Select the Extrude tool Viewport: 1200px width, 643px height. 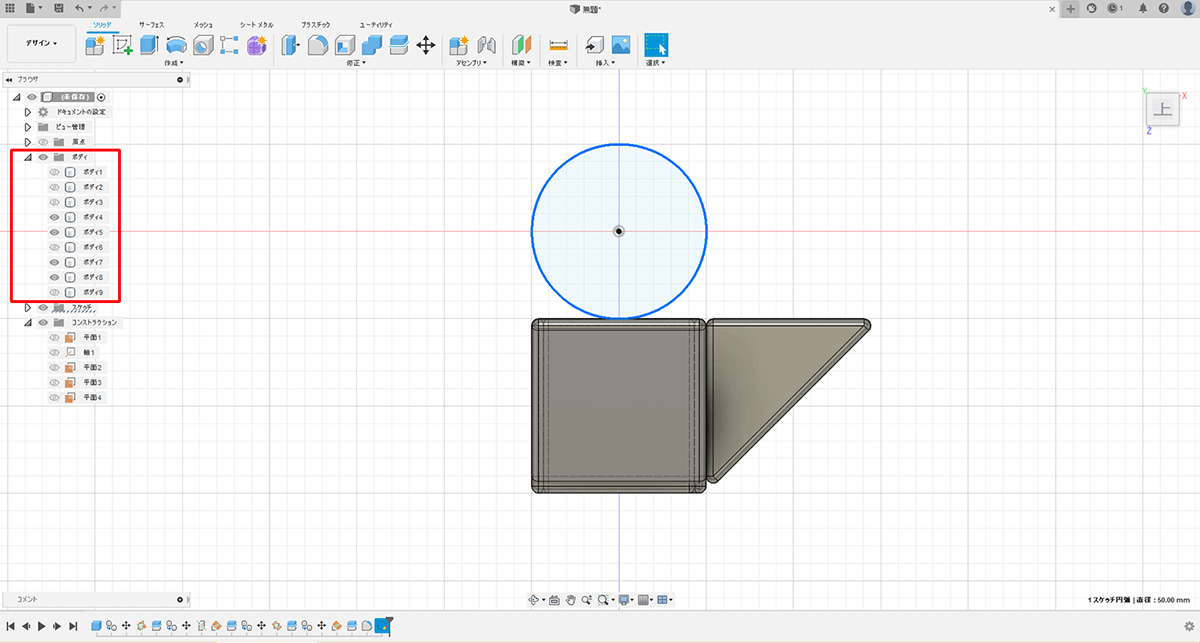click(x=149, y=45)
